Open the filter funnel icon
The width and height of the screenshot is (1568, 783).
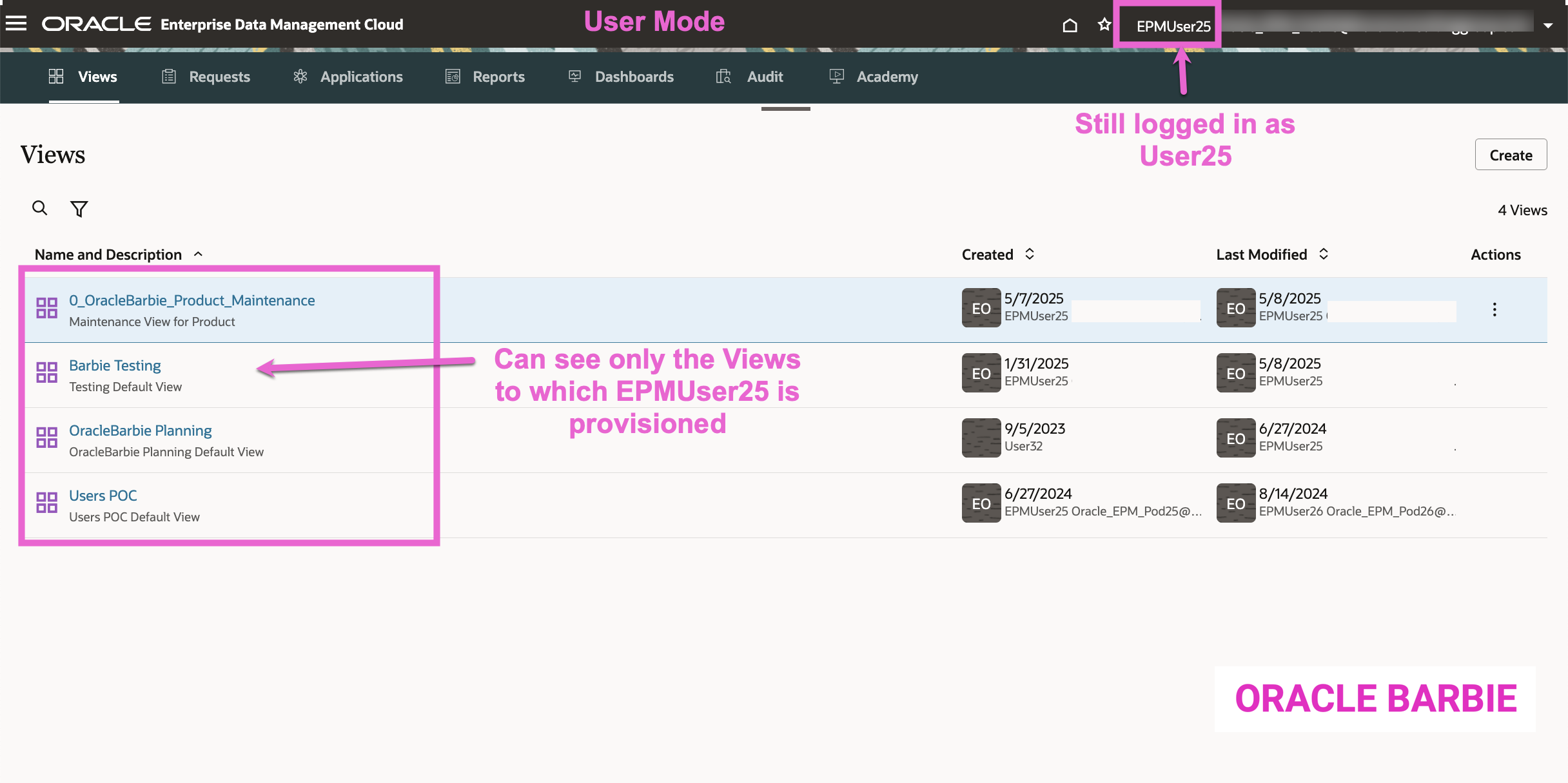79,209
